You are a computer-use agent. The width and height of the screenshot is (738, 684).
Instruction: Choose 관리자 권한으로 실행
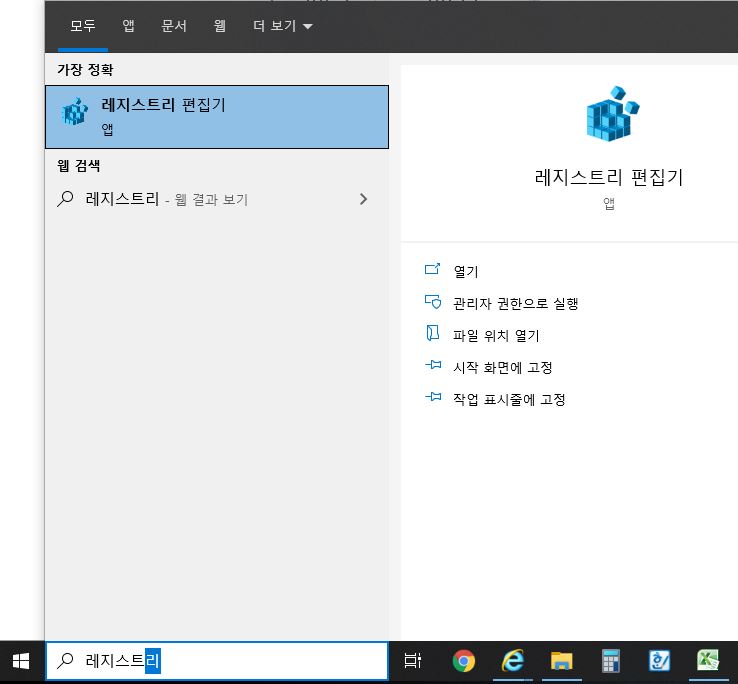click(x=515, y=303)
